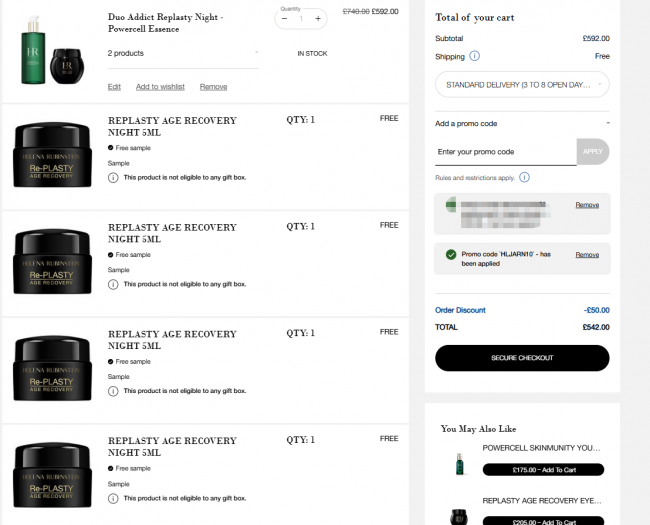Click the Apply promo button
The width and height of the screenshot is (650, 525).
(593, 152)
